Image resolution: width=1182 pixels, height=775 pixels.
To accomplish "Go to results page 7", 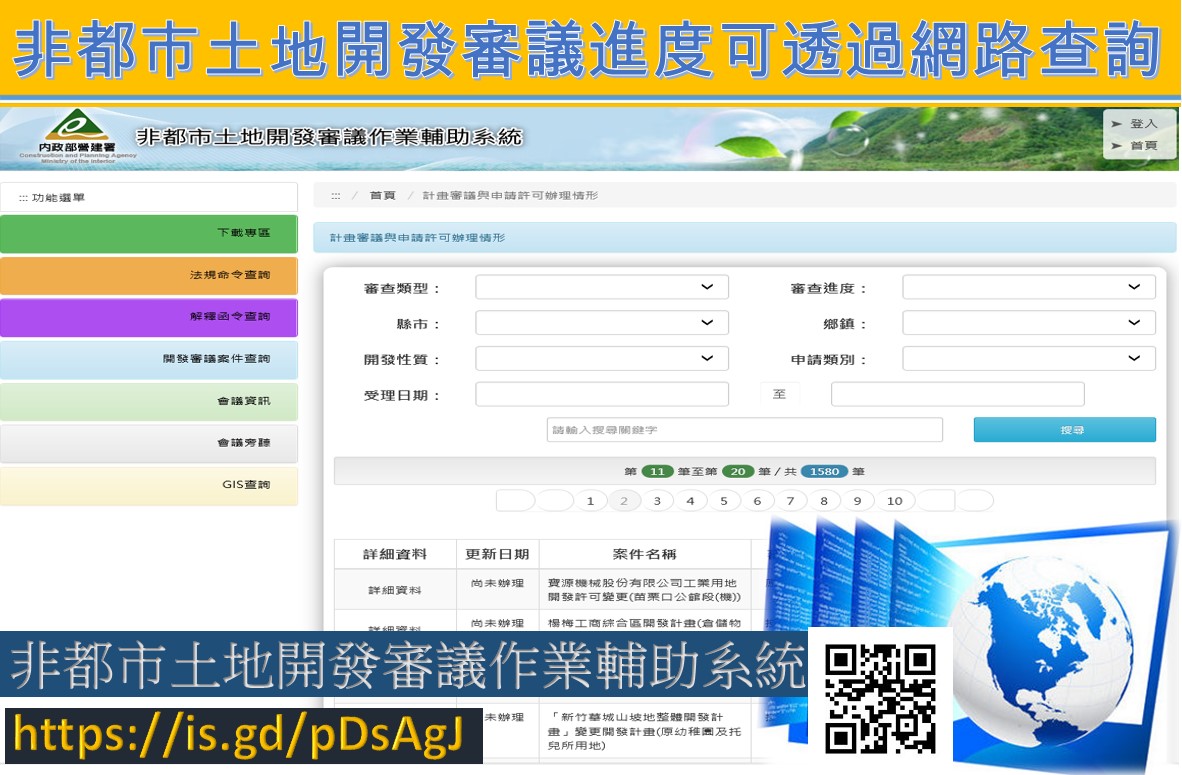I will (x=790, y=501).
